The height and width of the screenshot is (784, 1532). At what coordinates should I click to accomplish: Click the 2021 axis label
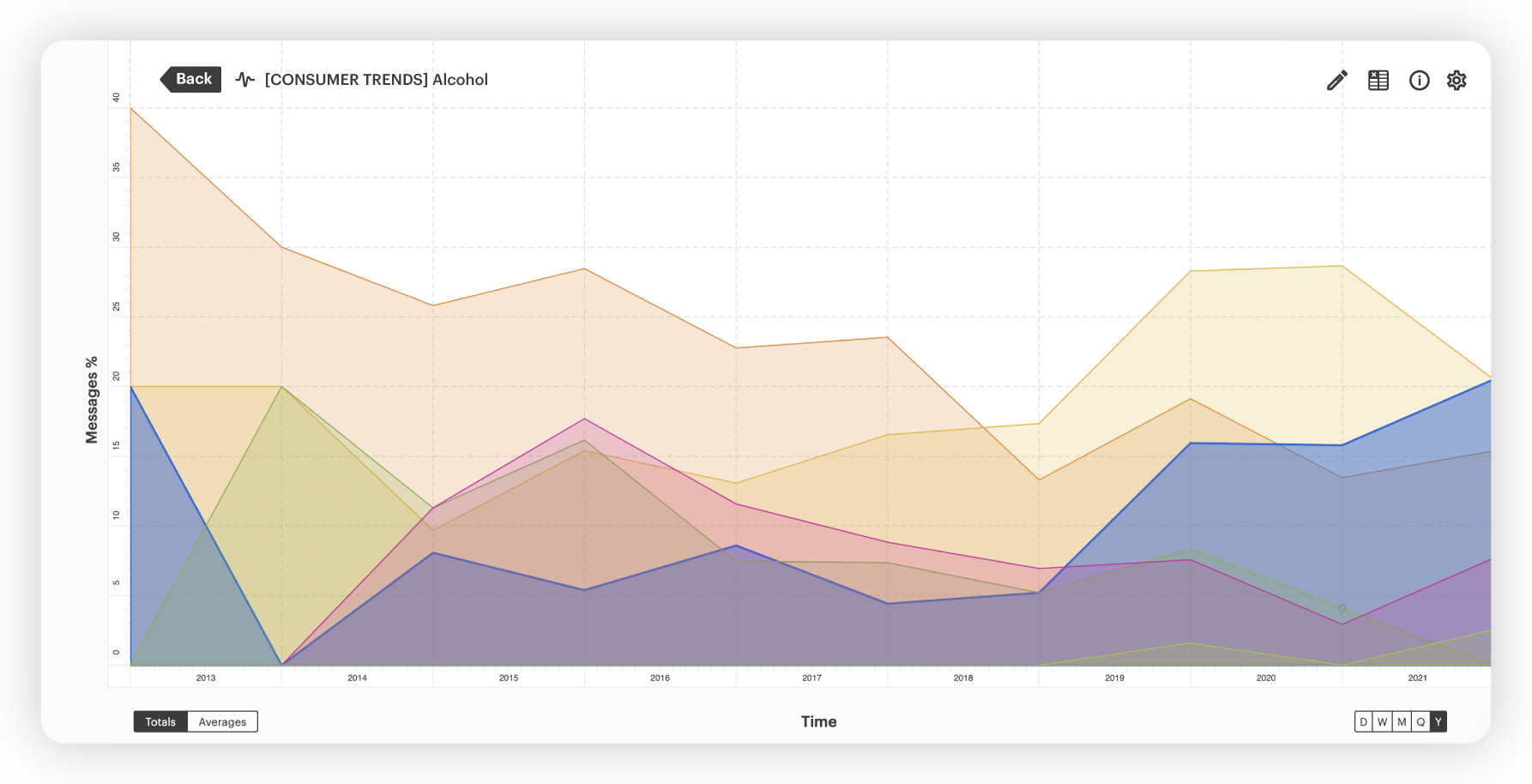click(1418, 678)
